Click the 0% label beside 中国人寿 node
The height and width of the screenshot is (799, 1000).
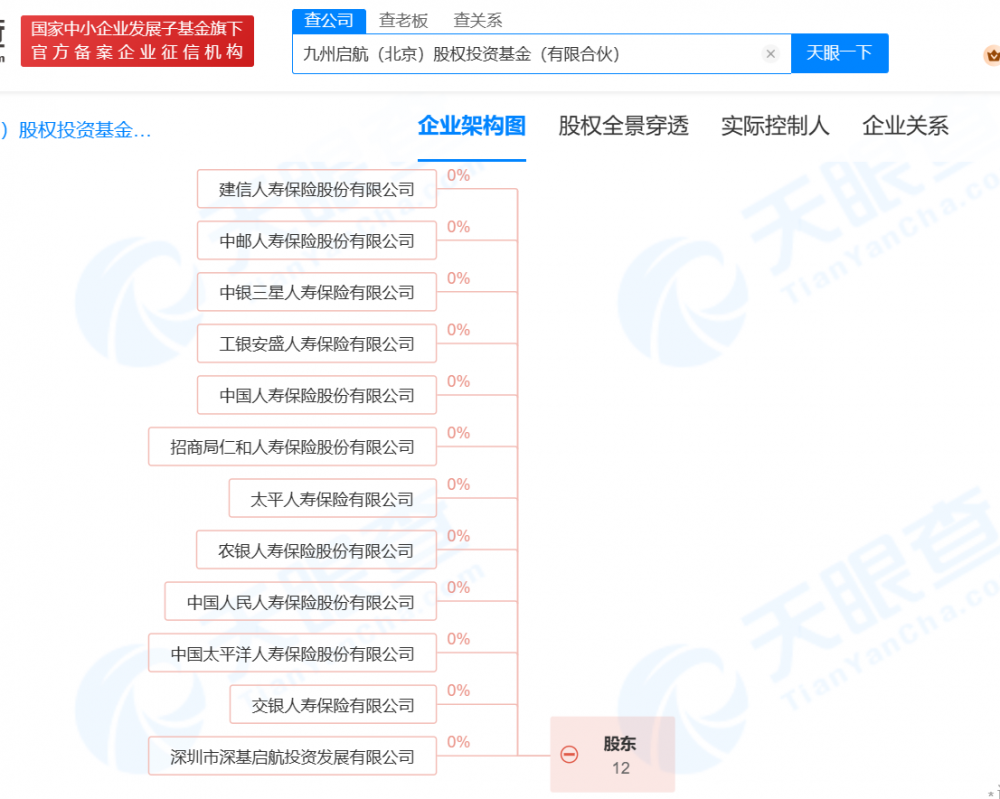tap(459, 381)
